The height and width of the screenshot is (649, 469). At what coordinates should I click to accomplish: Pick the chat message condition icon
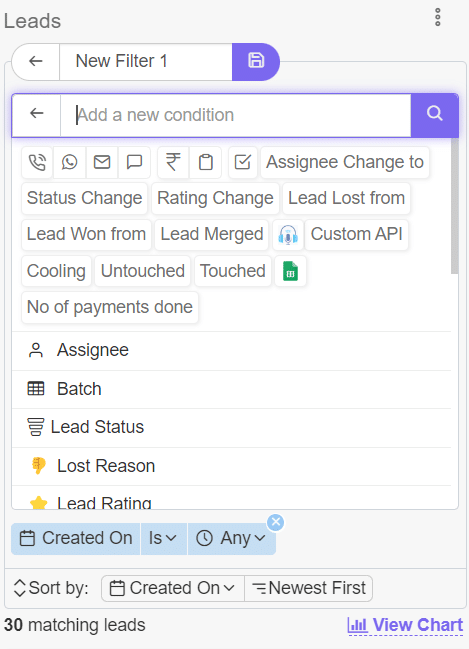click(134, 162)
